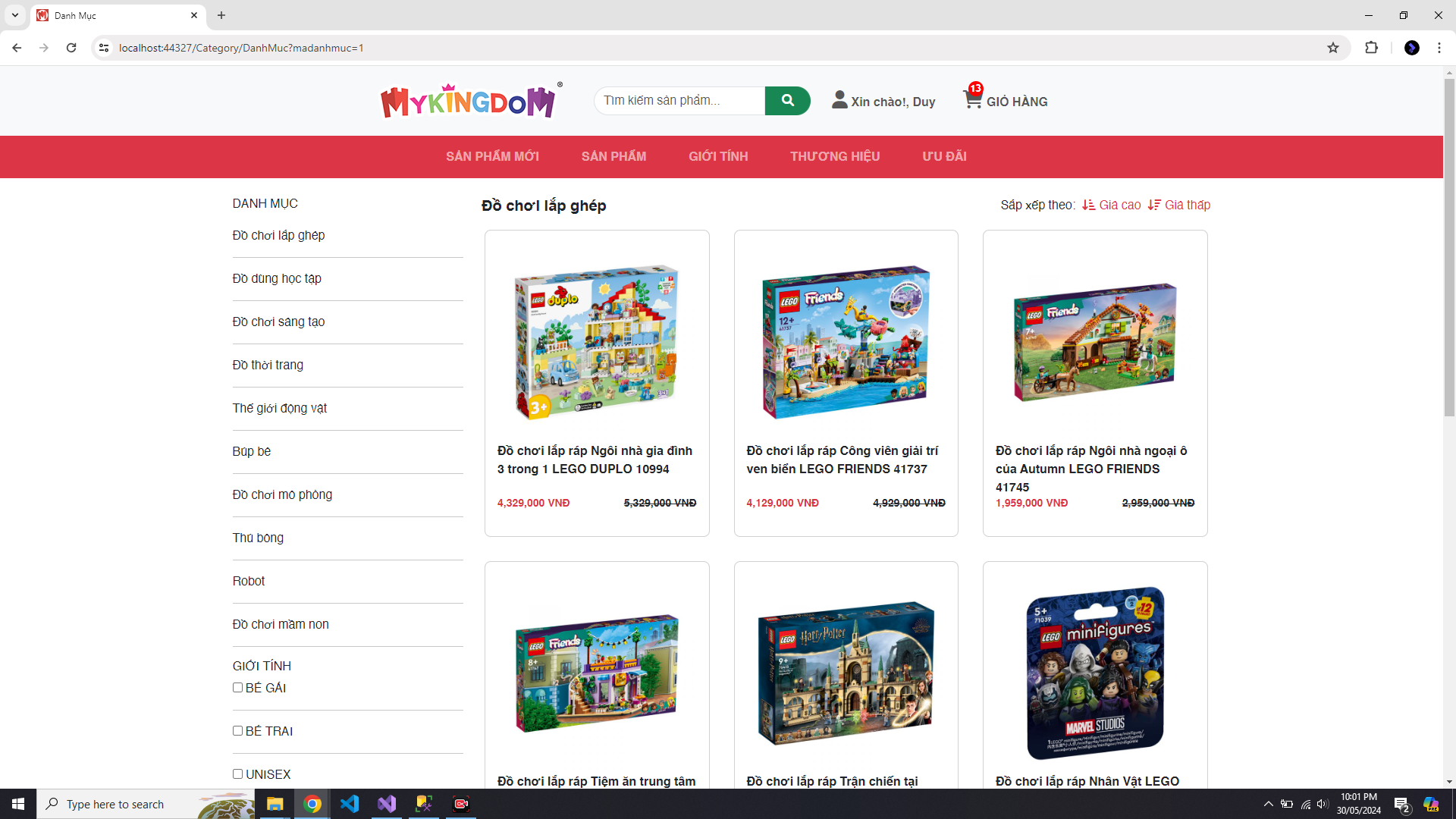
Task: Open File Explorer from taskbar
Action: click(x=275, y=804)
